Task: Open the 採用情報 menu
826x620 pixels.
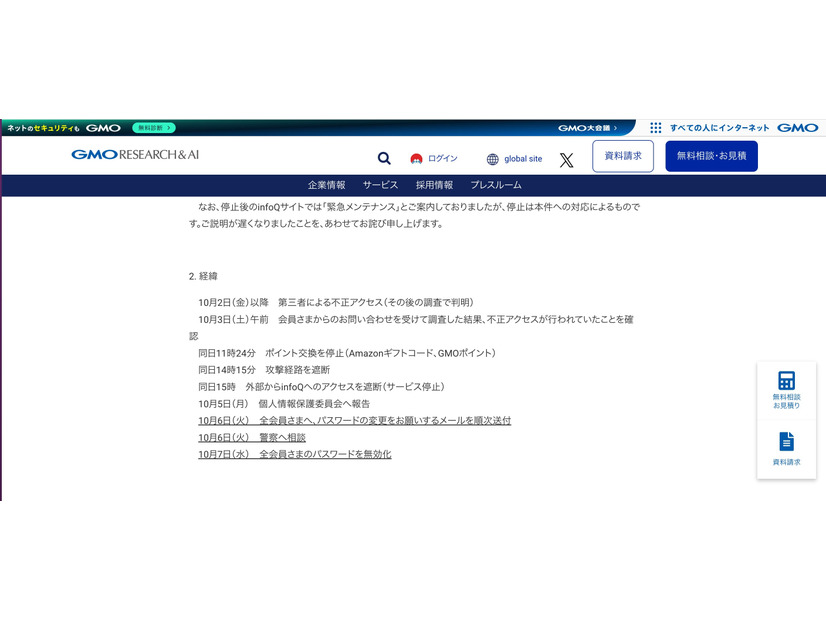Action: point(435,185)
